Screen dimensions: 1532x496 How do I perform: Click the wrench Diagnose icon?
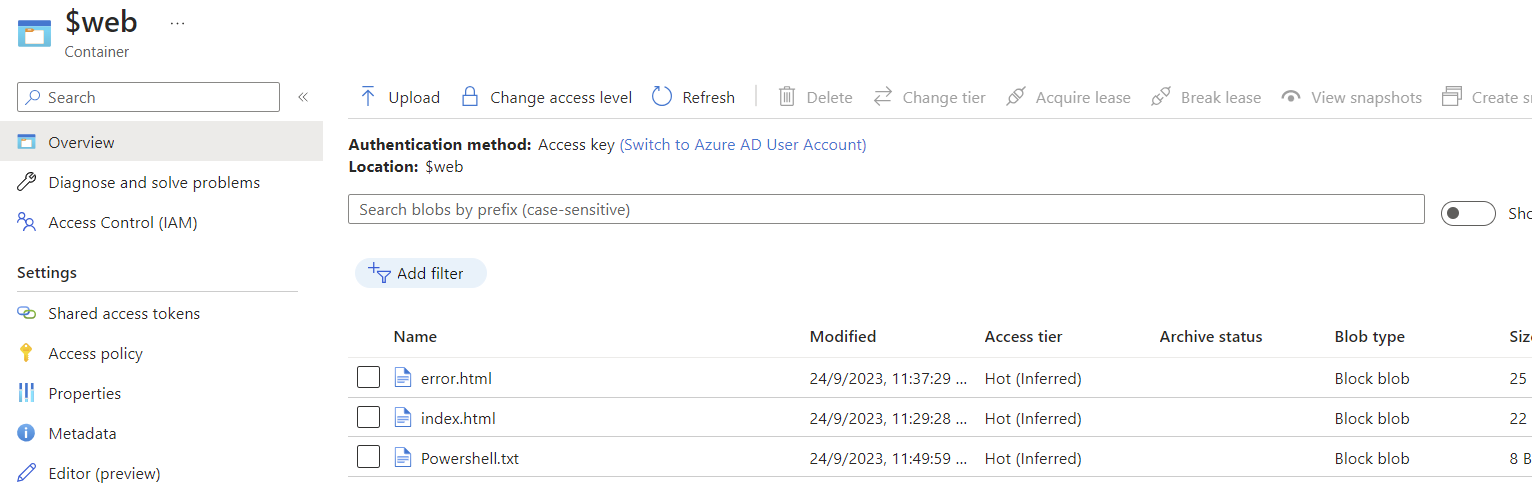27,182
